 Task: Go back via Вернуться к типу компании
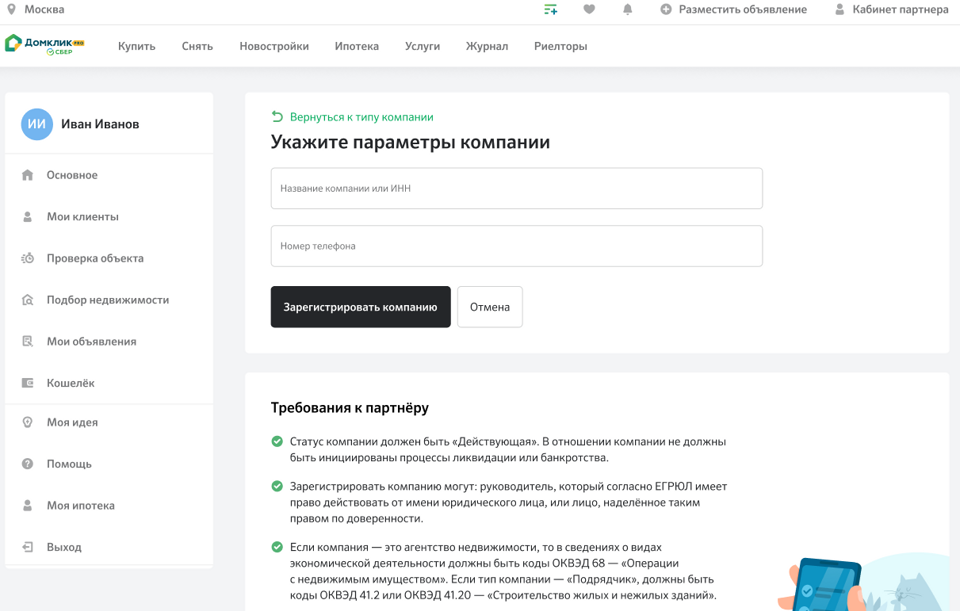point(361,117)
